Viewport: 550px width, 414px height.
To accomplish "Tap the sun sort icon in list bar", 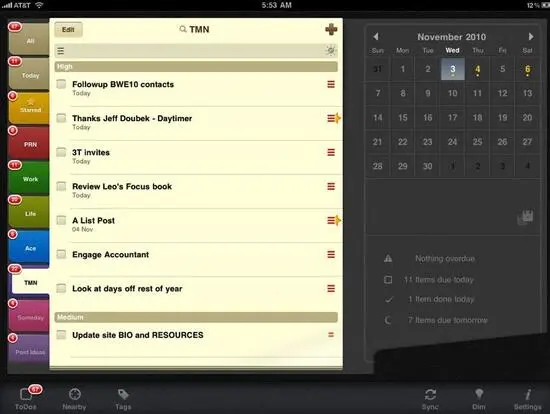I will [330, 51].
